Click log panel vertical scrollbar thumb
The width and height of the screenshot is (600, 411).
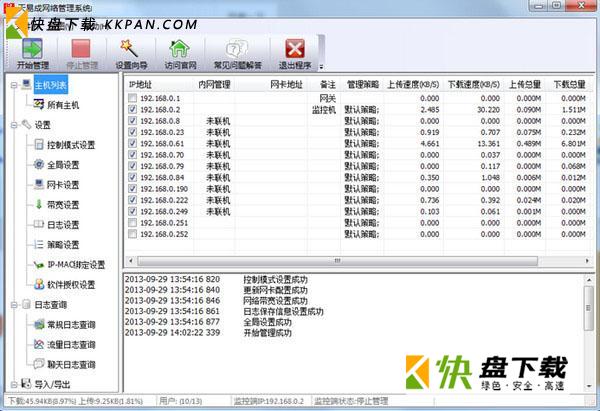point(589,307)
